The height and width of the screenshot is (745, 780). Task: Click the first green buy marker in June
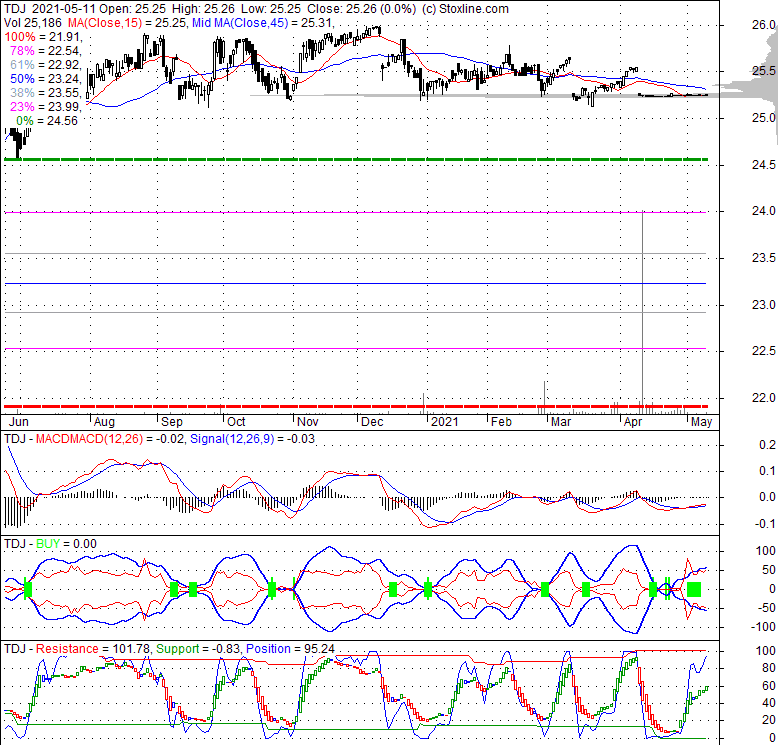coord(27,589)
